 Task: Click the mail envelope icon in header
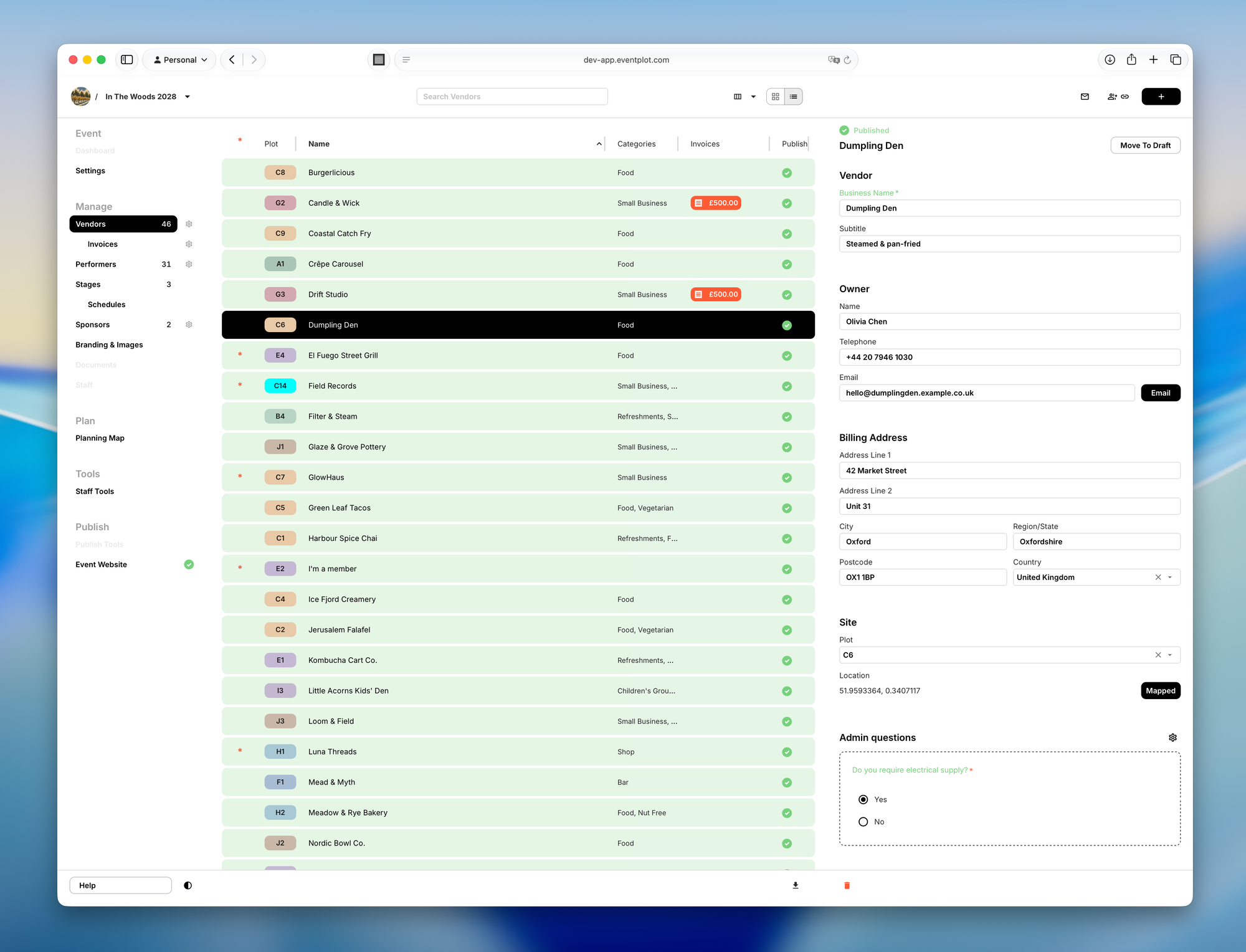[1085, 97]
